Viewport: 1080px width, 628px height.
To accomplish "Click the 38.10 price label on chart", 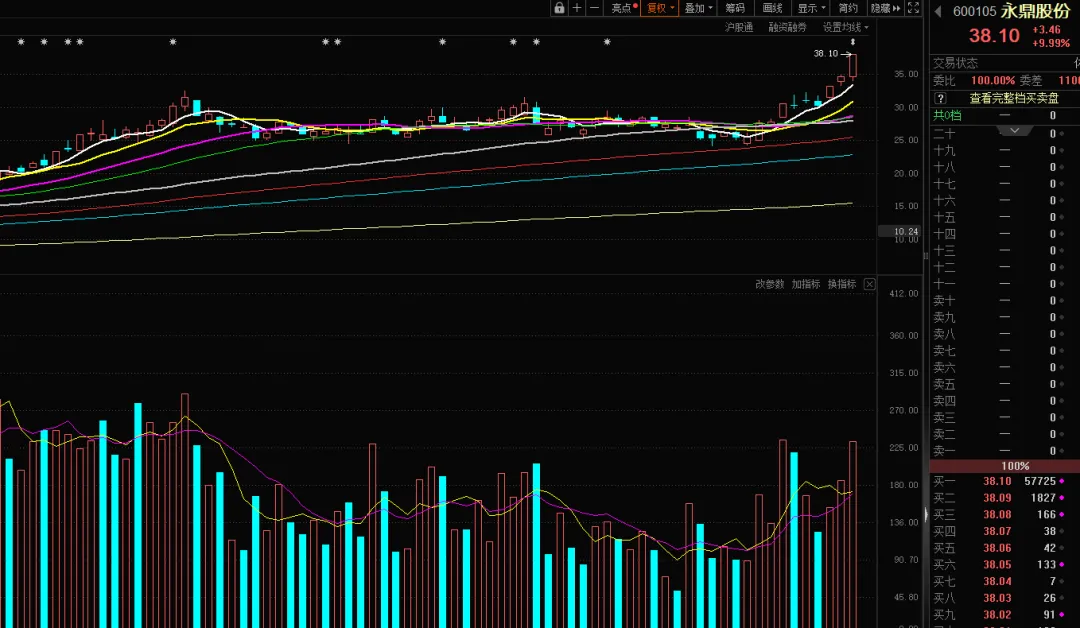I will (825, 53).
